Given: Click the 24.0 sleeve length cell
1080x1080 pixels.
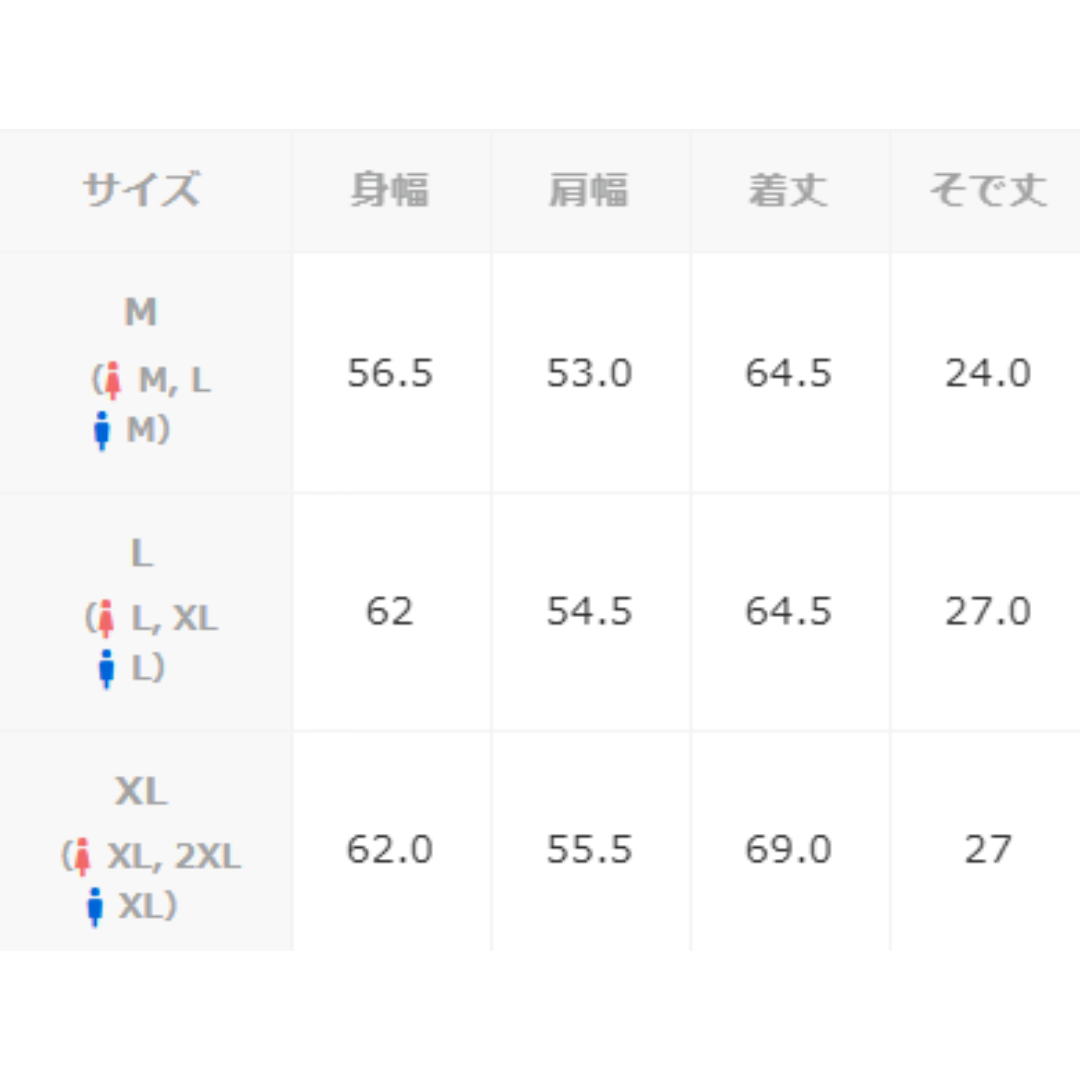Looking at the screenshot, I should (x=986, y=373).
